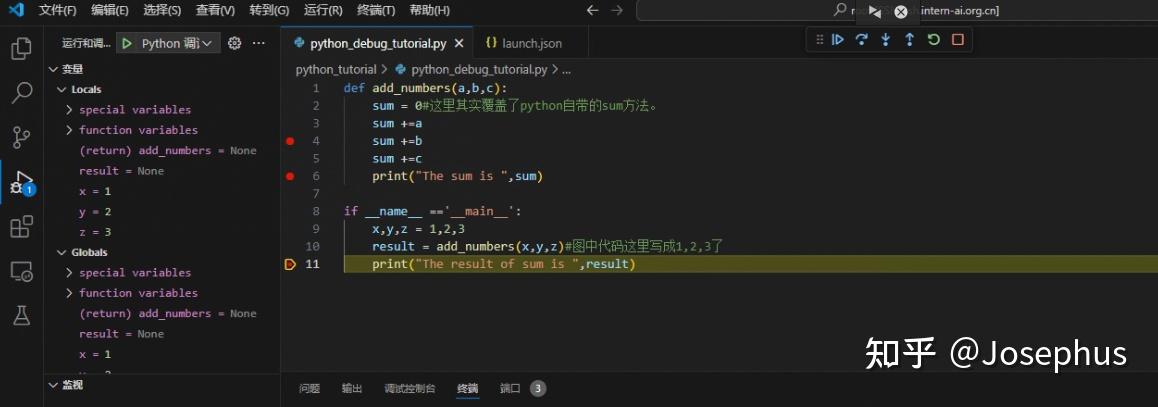This screenshot has height=407, width=1158.
Task: Open the 文件(F) menu
Action: pos(57,10)
